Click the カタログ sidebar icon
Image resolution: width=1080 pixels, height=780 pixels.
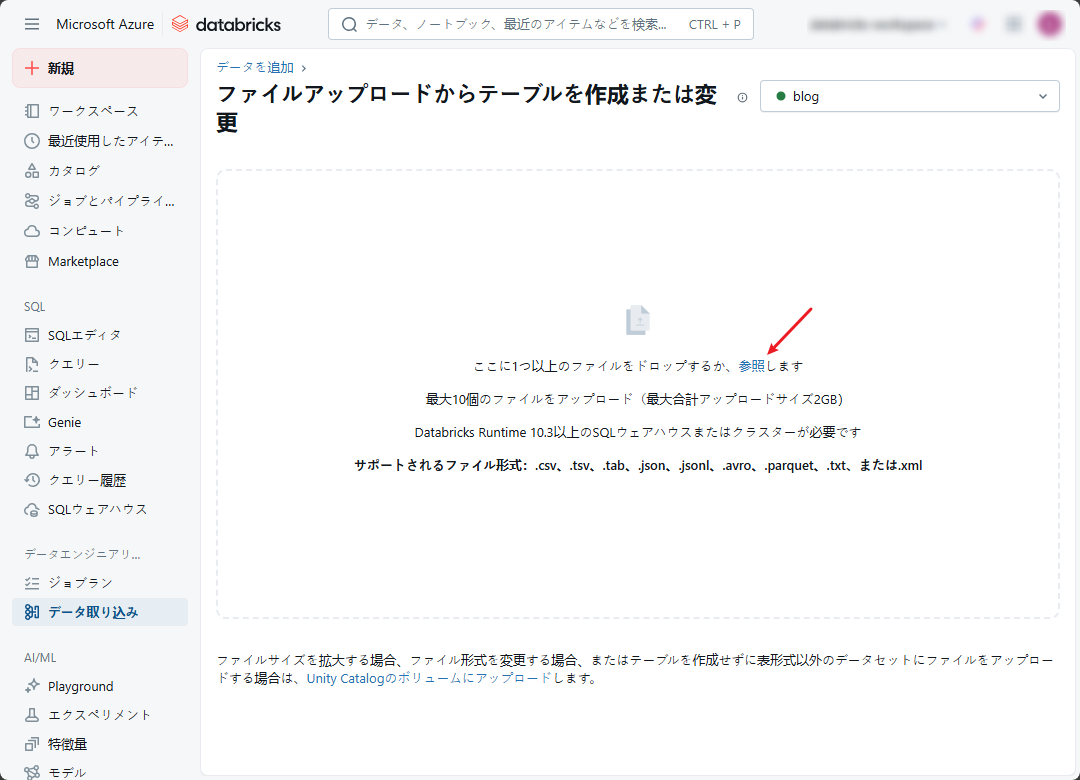click(x=32, y=171)
